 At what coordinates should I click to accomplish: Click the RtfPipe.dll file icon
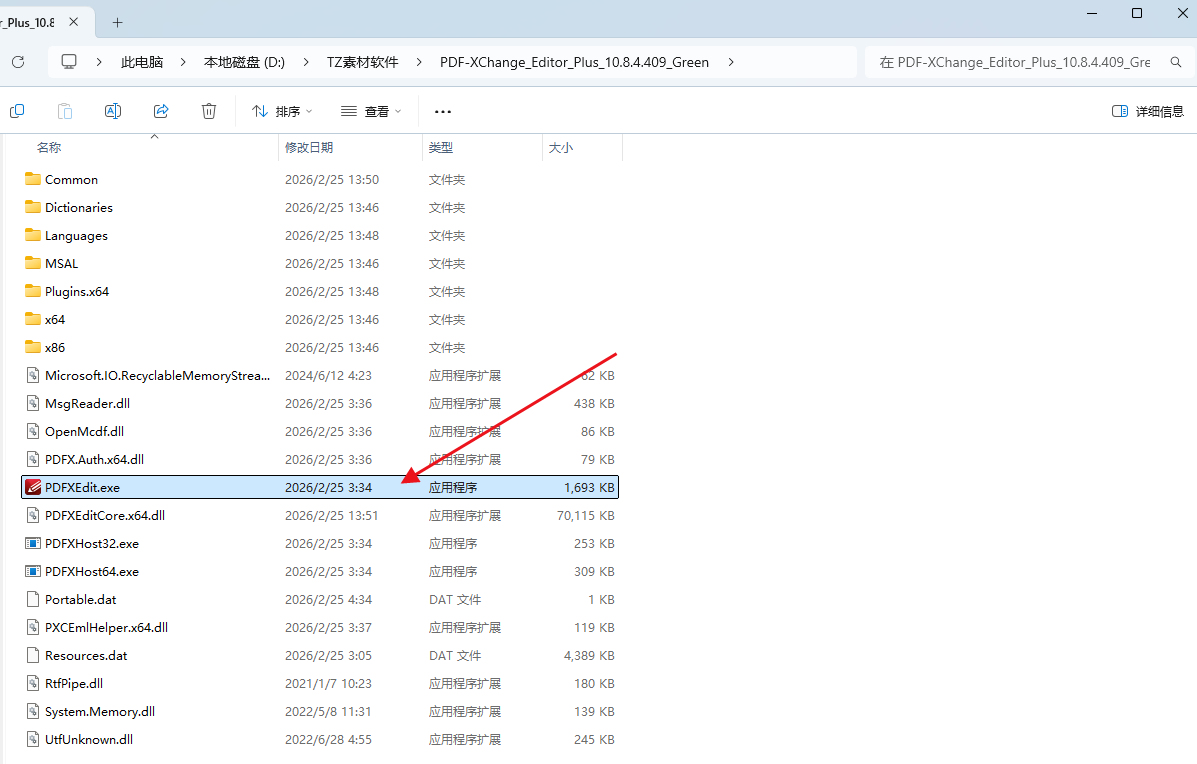pos(33,683)
